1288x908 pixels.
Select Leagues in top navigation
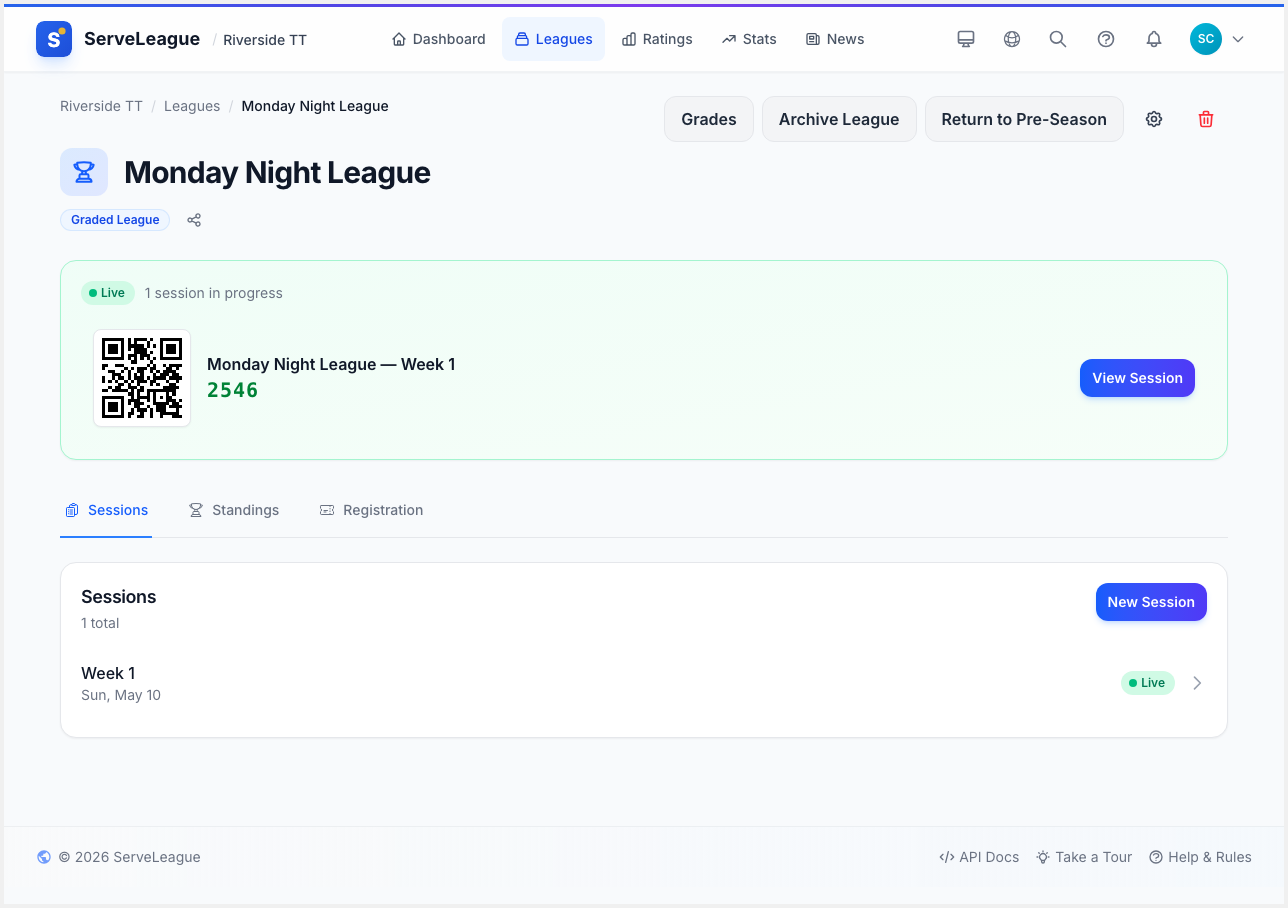tap(554, 39)
